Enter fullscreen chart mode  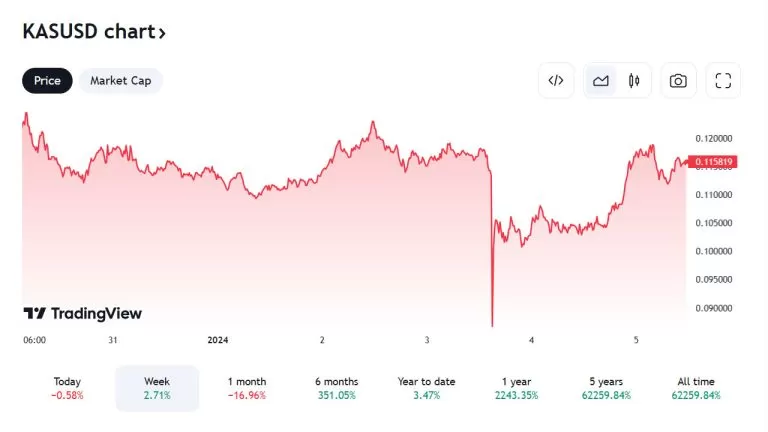point(724,81)
